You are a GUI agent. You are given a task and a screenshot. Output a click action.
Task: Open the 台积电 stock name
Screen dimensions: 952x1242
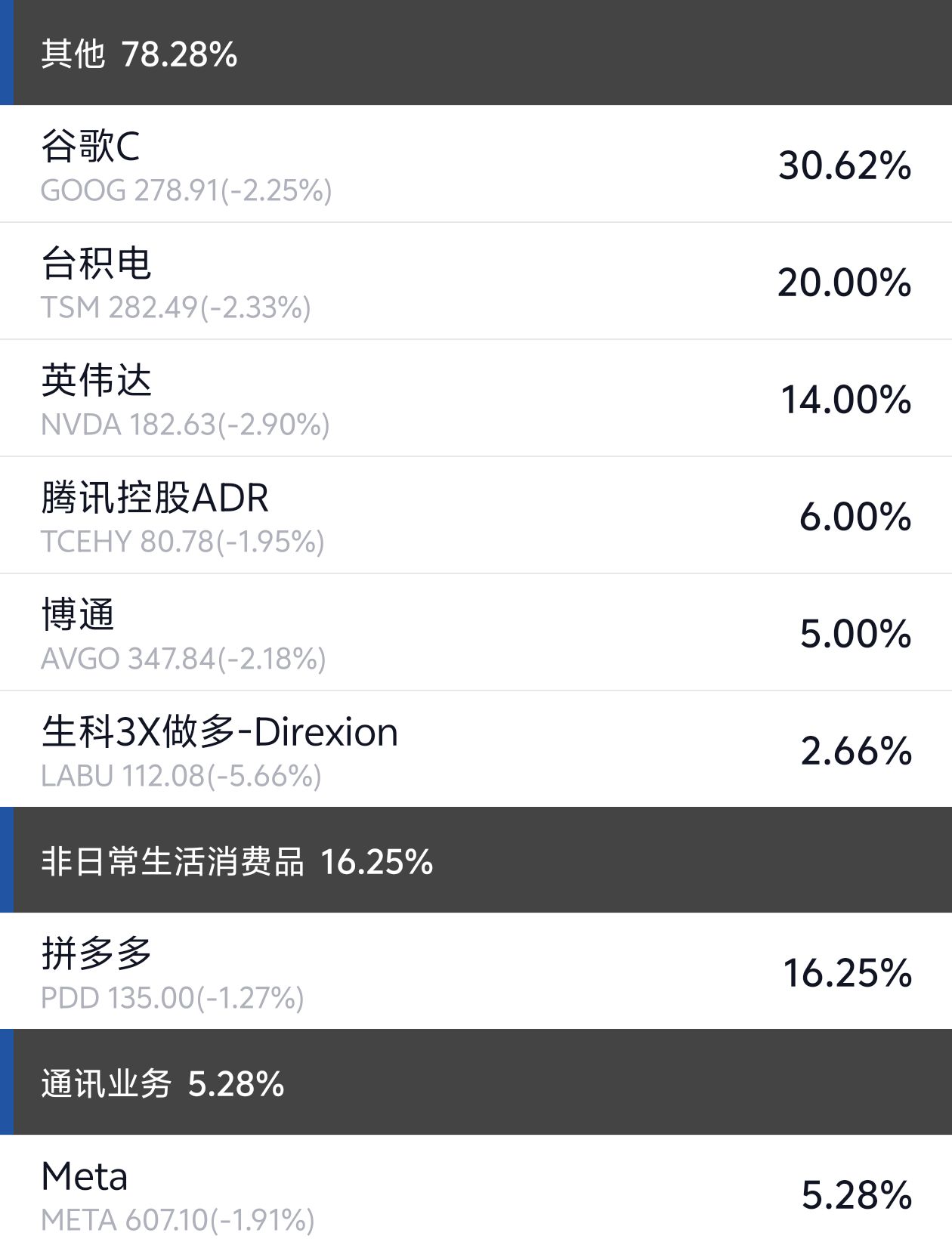pos(97,263)
